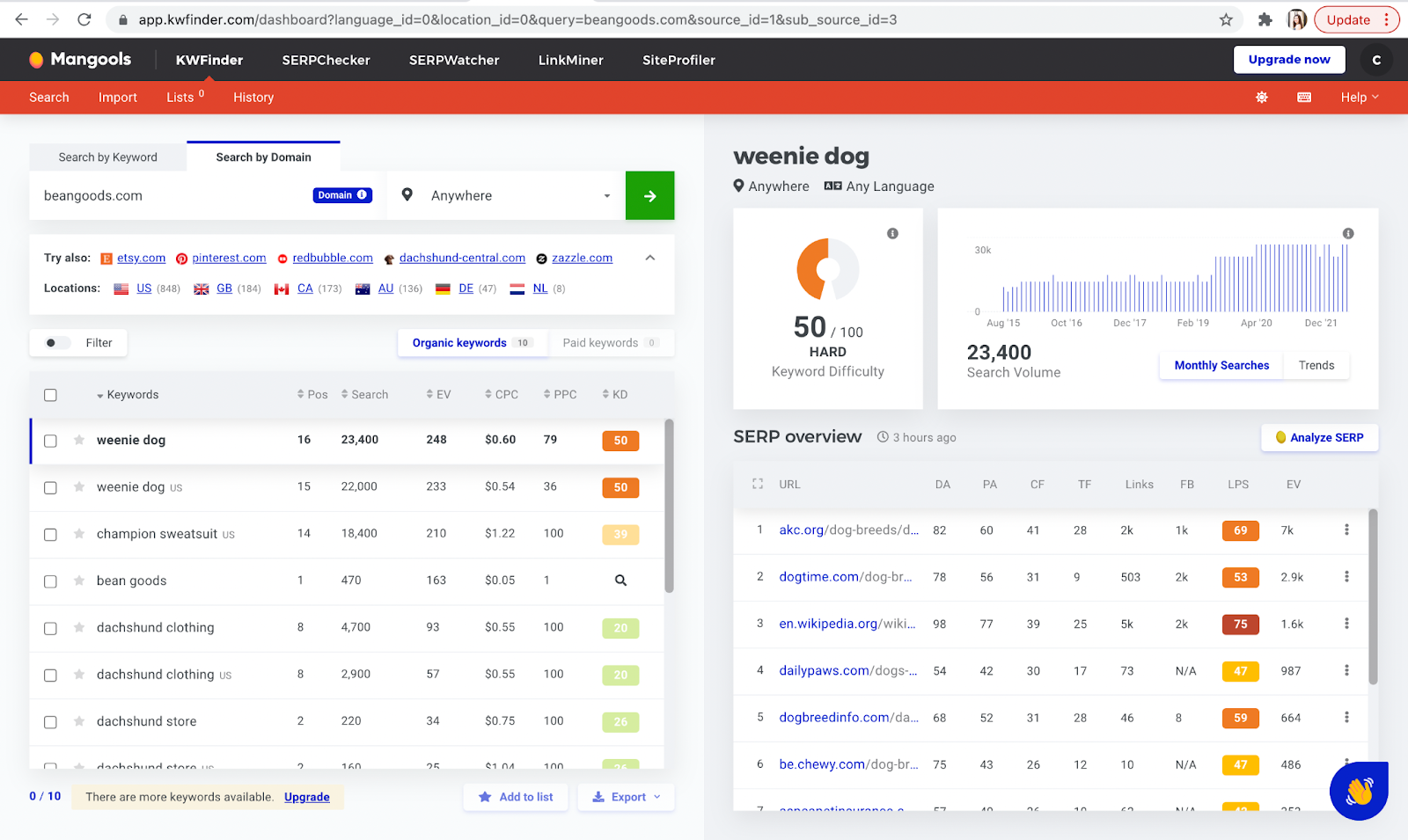Check the bean goods row checkbox
This screenshot has height=840, width=1408.
click(50, 581)
